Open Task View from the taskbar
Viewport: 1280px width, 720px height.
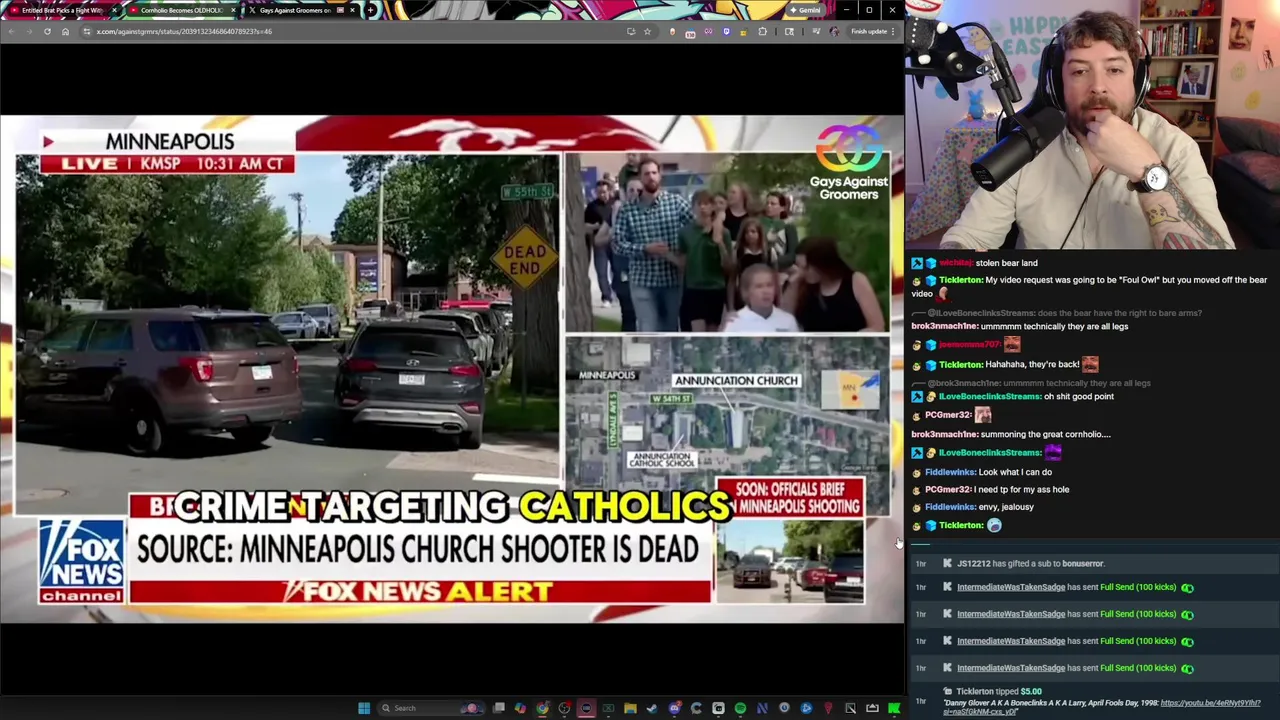click(x=498, y=708)
